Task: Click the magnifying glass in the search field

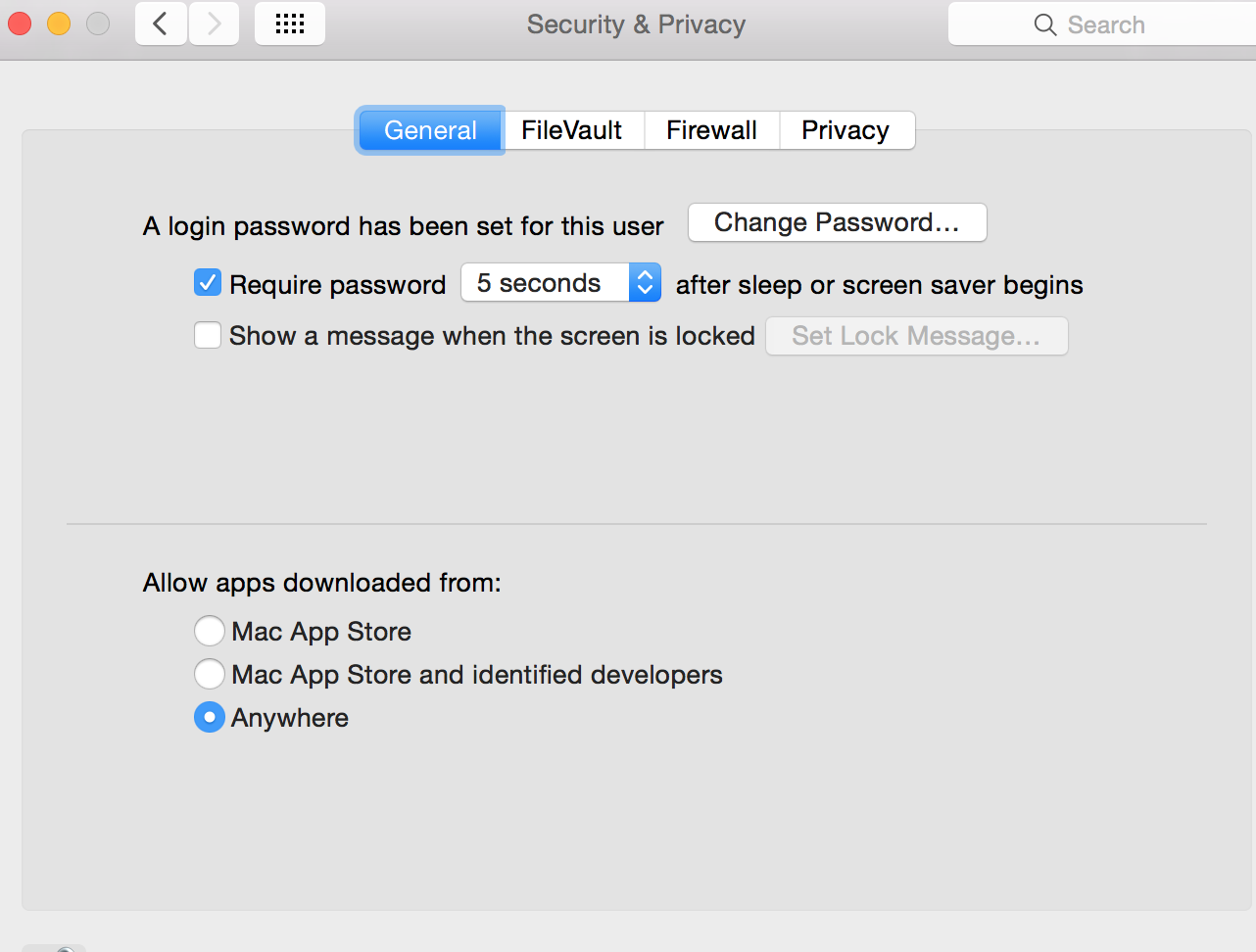Action: (1042, 24)
